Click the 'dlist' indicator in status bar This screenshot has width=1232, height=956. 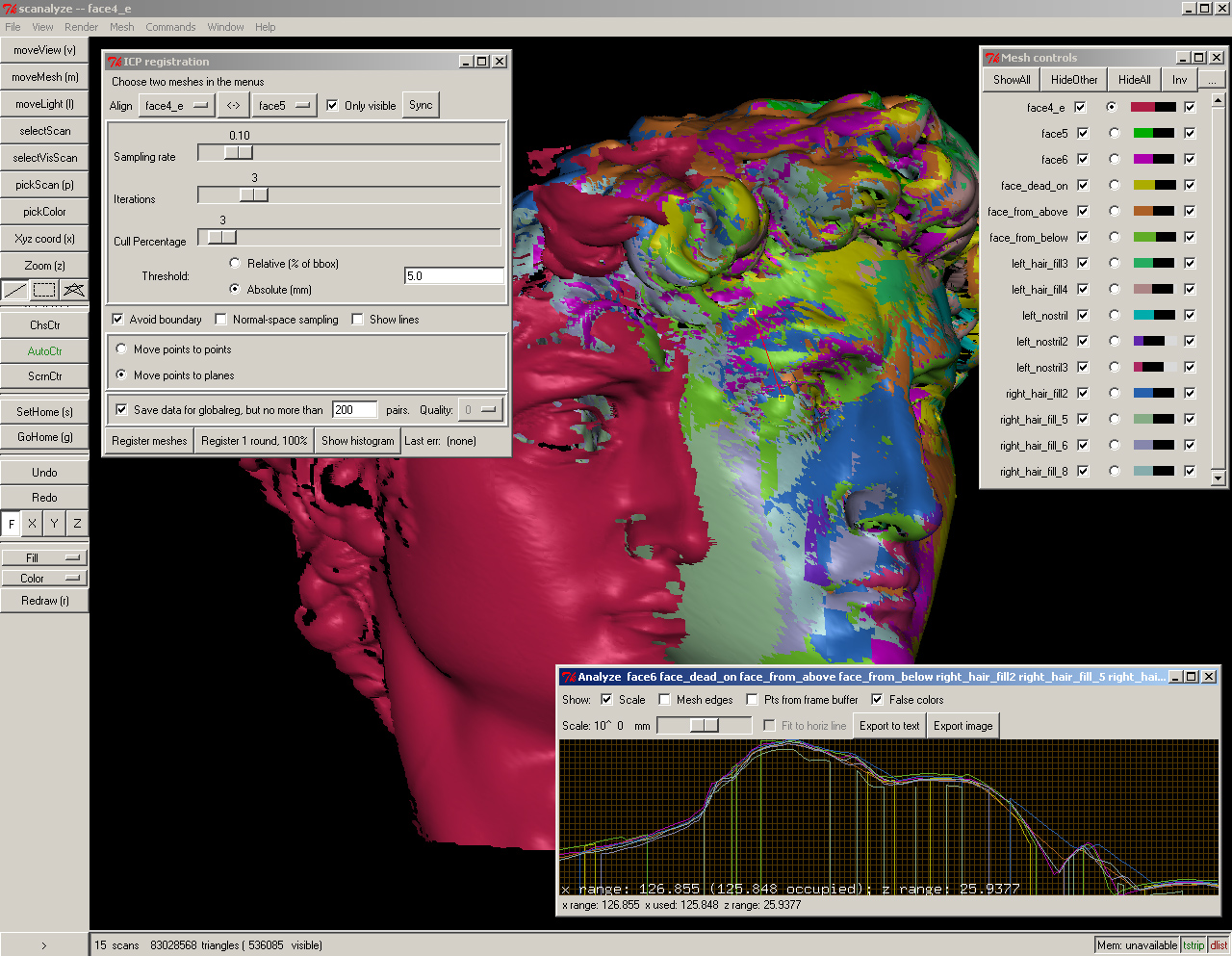(x=1219, y=945)
